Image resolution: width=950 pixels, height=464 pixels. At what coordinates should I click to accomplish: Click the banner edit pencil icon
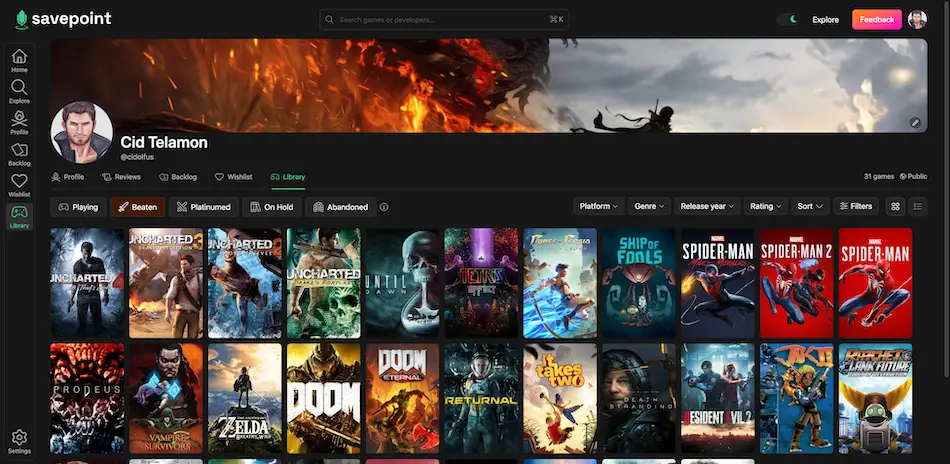click(915, 122)
